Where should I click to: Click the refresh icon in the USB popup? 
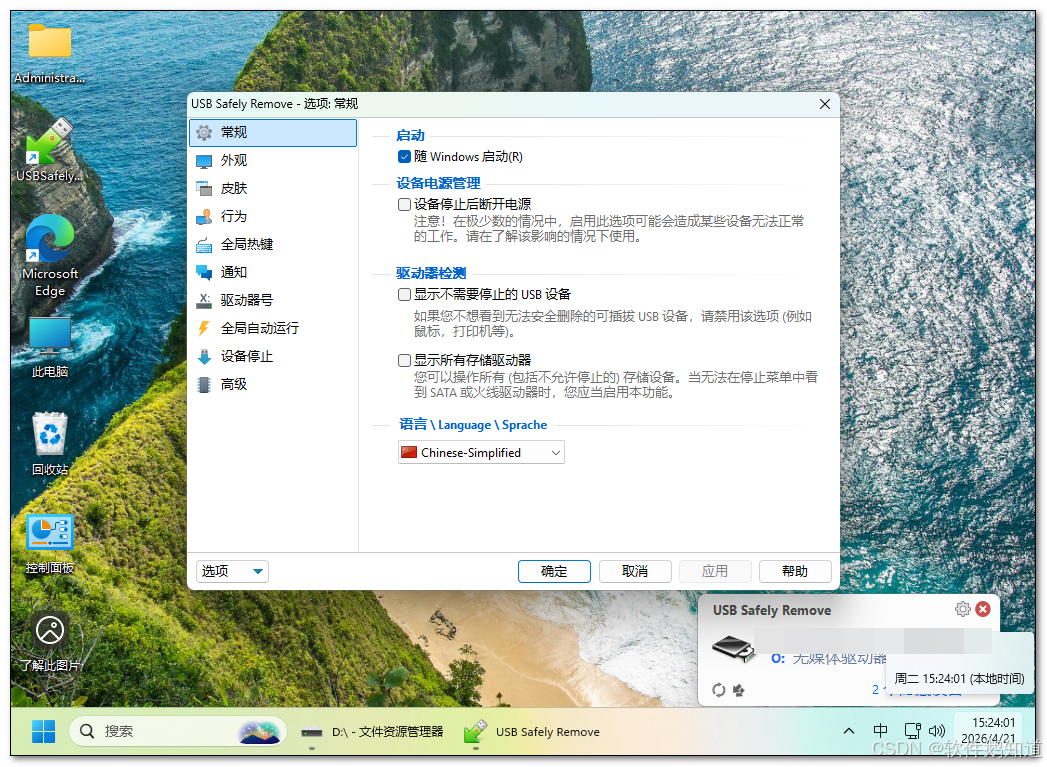click(x=718, y=690)
